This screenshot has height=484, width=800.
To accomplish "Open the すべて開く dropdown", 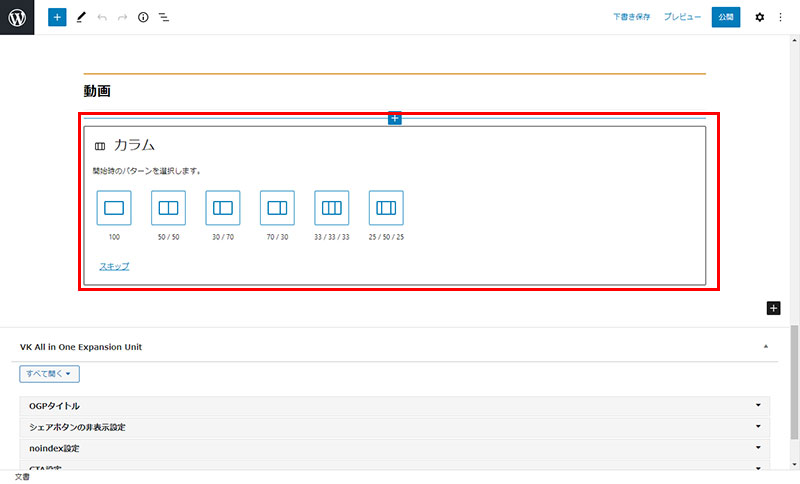I will 49,373.
